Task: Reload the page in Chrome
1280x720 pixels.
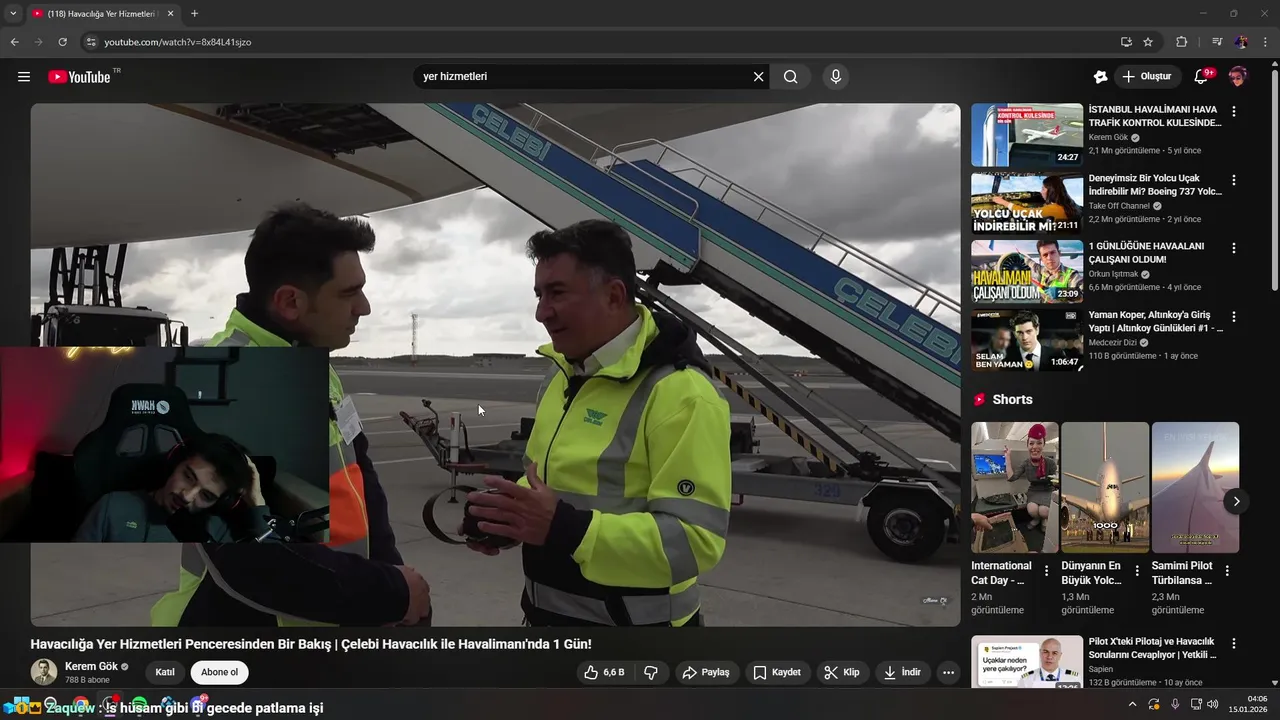Action: pyautogui.click(x=62, y=42)
